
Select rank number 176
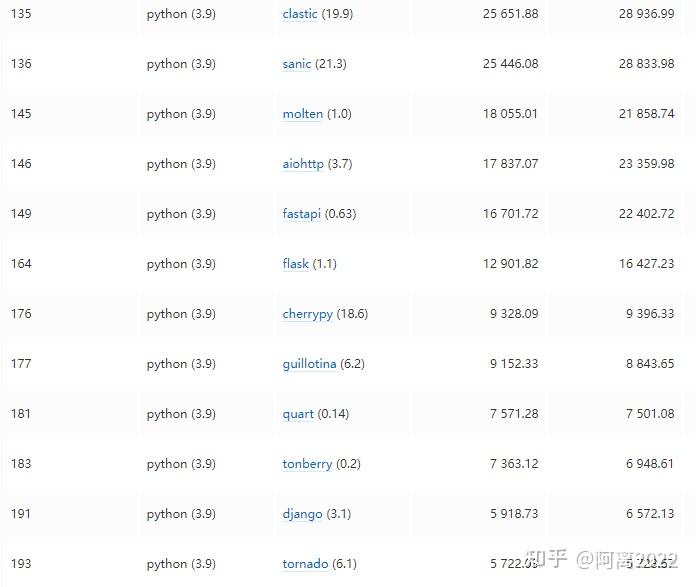[21, 314]
